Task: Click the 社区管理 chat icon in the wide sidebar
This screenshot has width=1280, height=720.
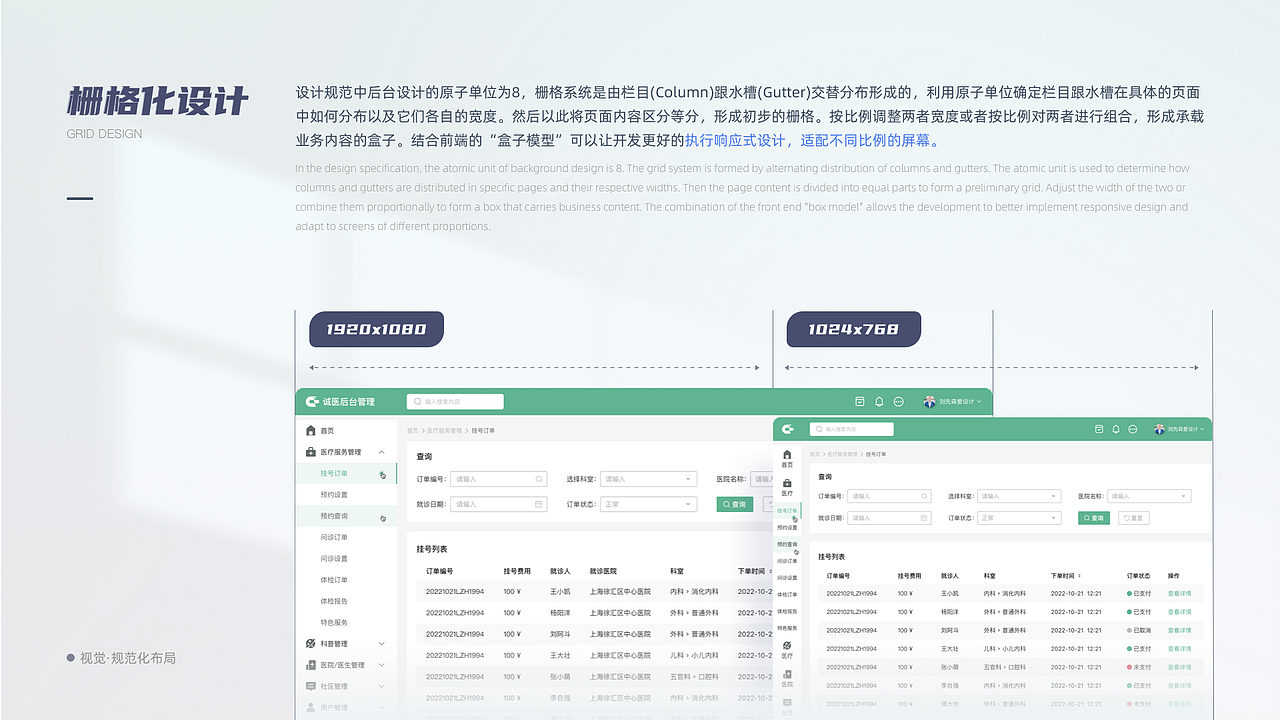Action: pyautogui.click(x=311, y=686)
